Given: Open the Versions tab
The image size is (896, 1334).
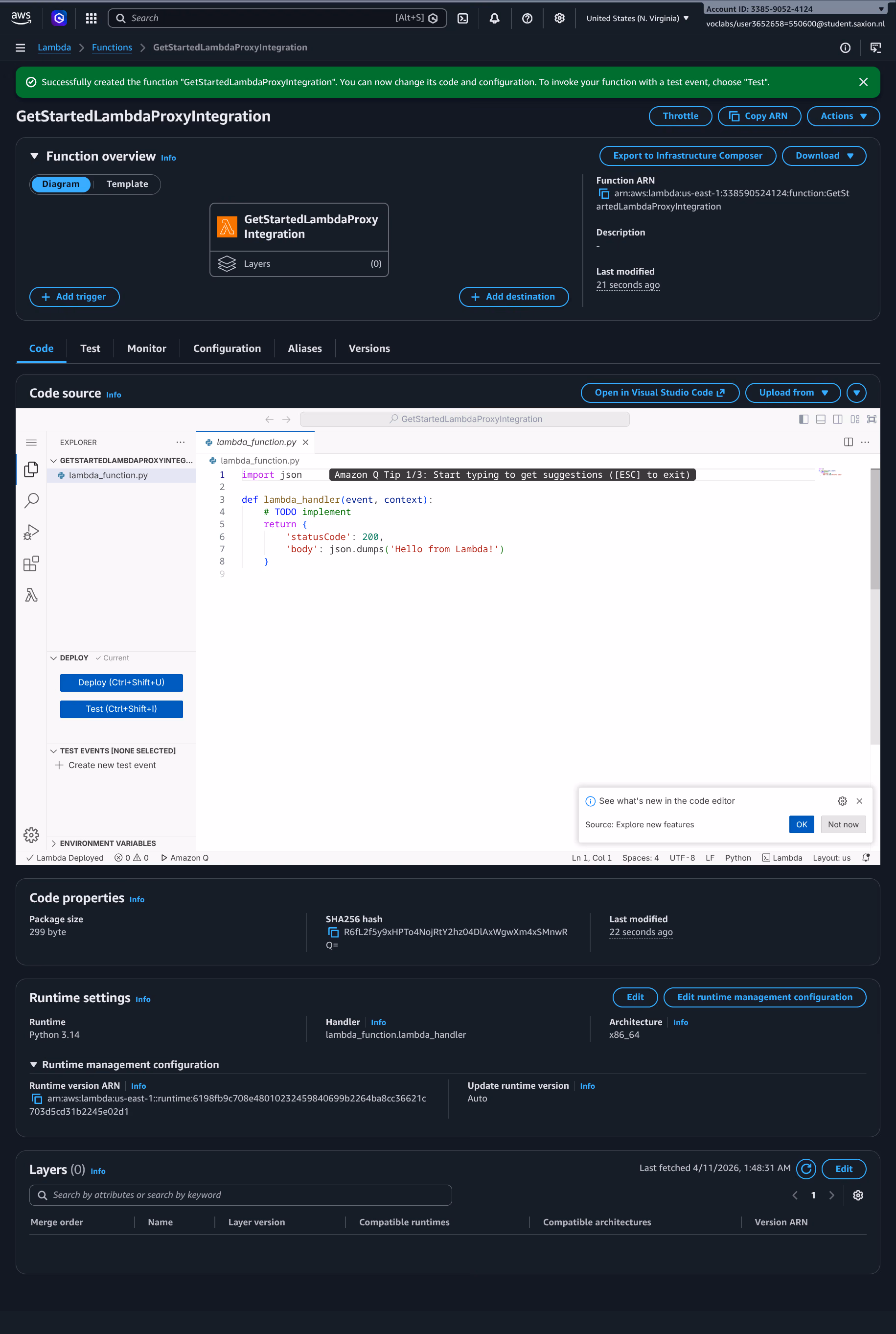Looking at the screenshot, I should (x=369, y=349).
